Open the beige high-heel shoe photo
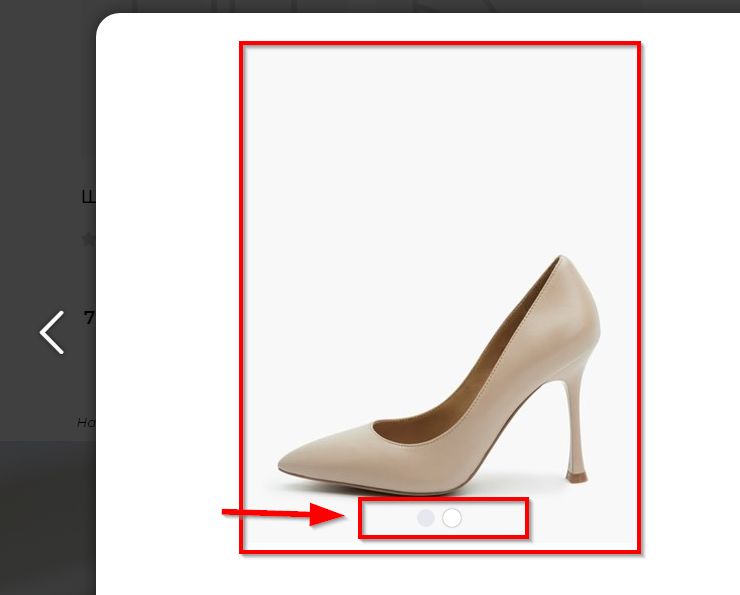This screenshot has height=595, width=740. click(x=440, y=297)
